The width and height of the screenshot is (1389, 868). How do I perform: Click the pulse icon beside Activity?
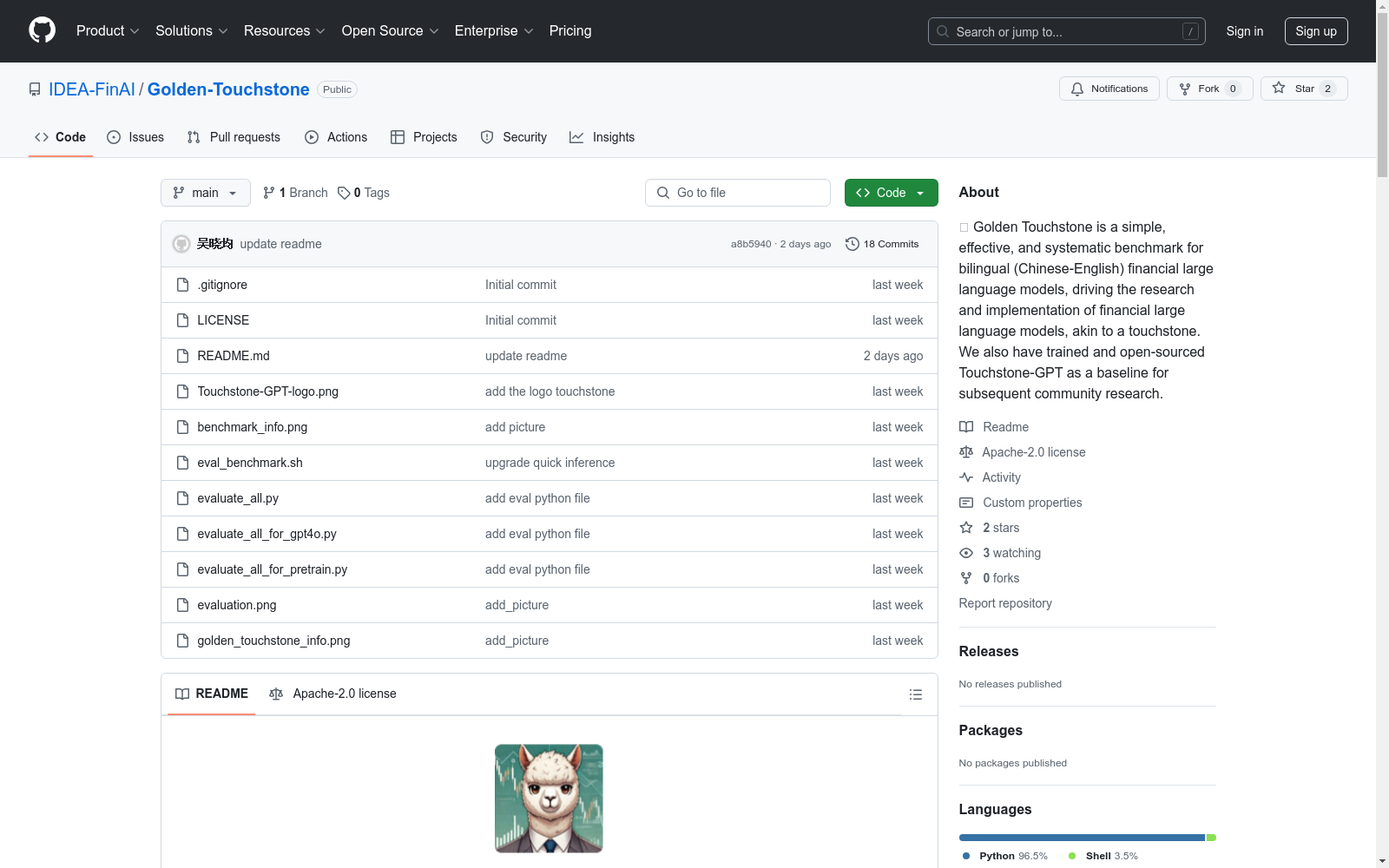(x=966, y=477)
